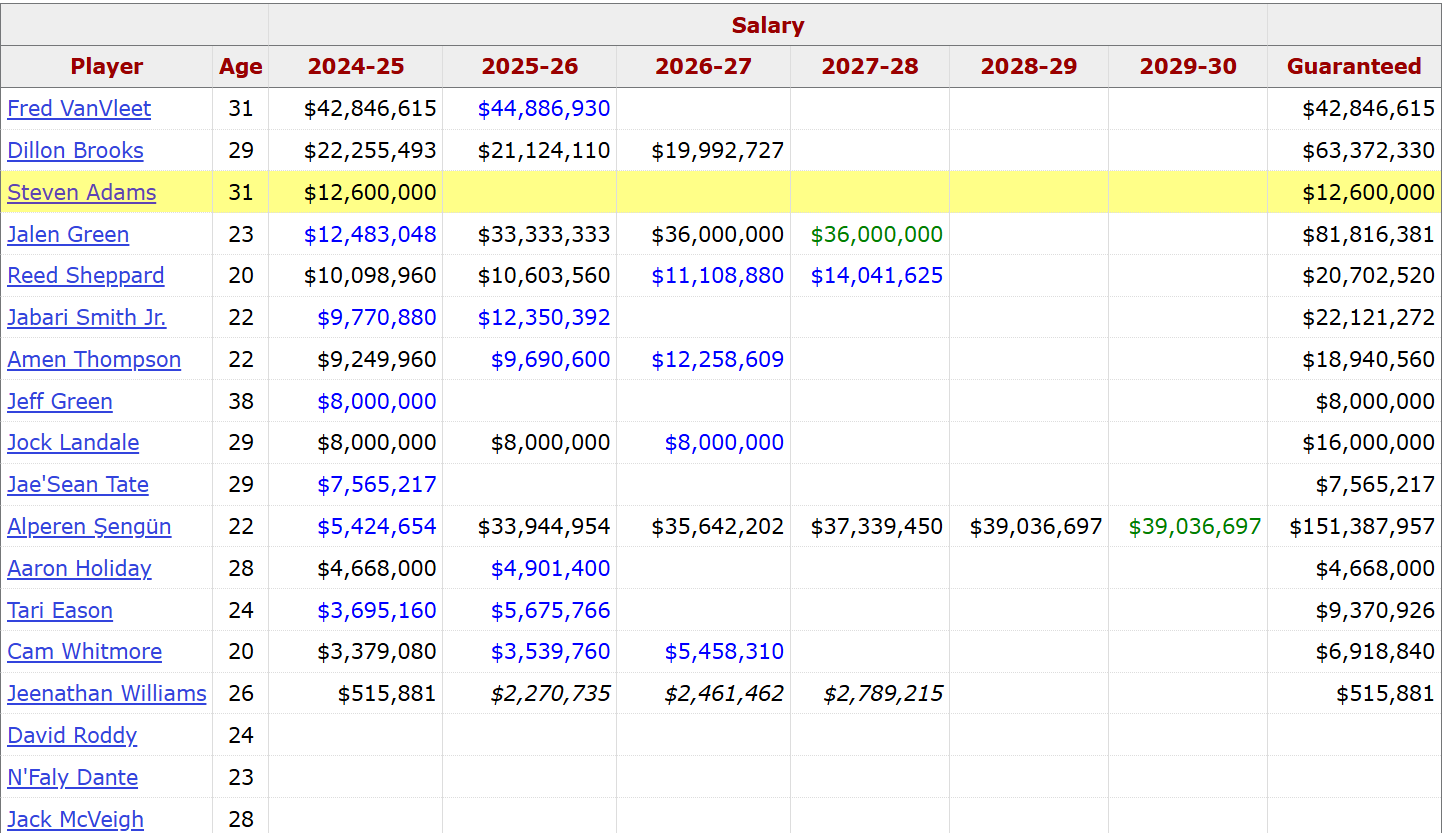
Task: Open Steven Adams in the highlighted row
Action: (x=81, y=192)
